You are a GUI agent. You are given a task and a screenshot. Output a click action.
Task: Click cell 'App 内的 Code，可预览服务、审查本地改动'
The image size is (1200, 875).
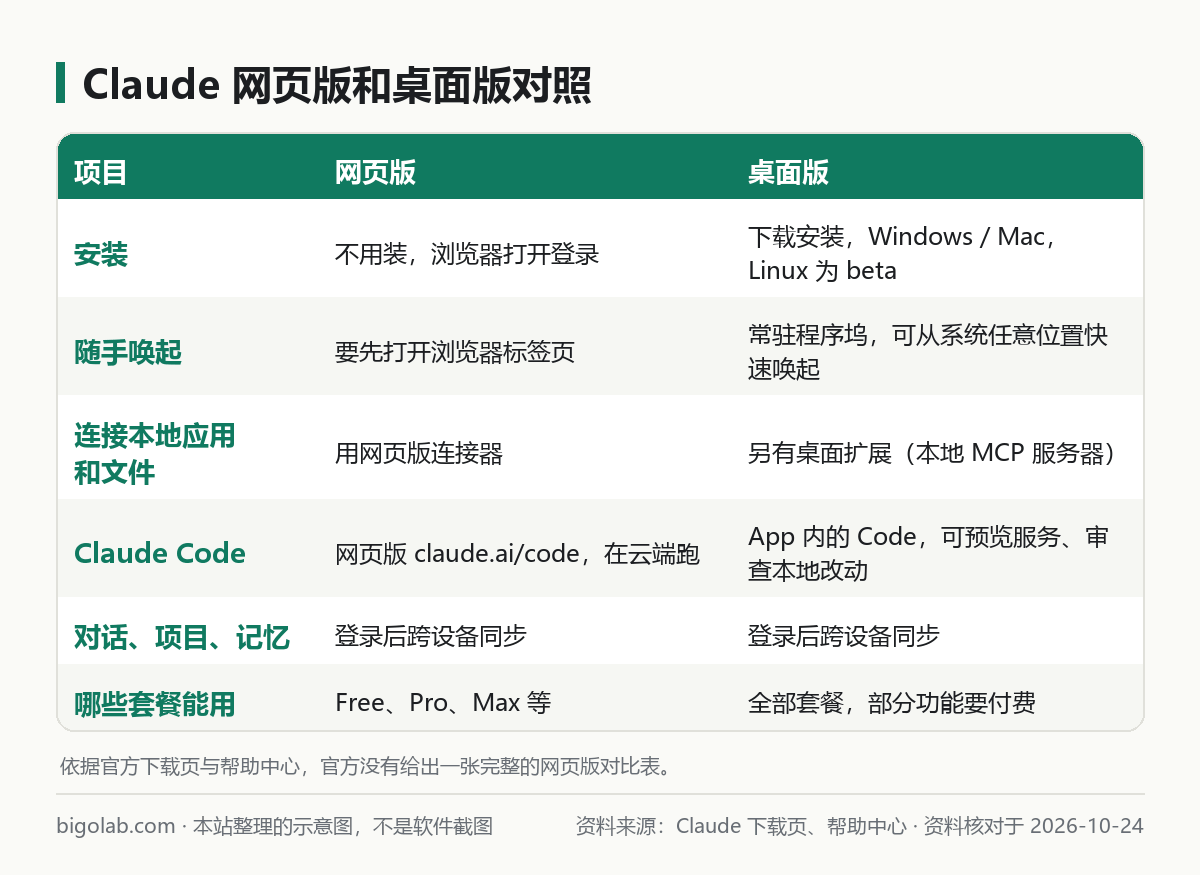pos(928,554)
